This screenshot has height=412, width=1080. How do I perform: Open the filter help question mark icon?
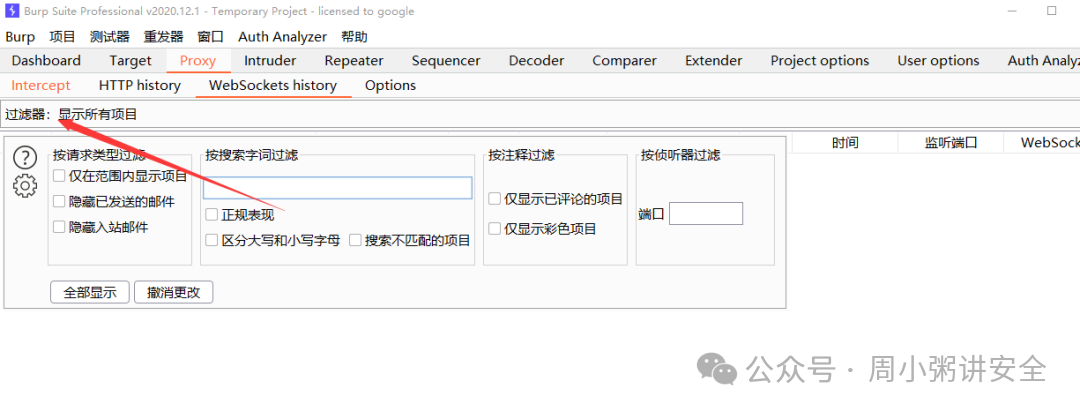click(x=25, y=158)
